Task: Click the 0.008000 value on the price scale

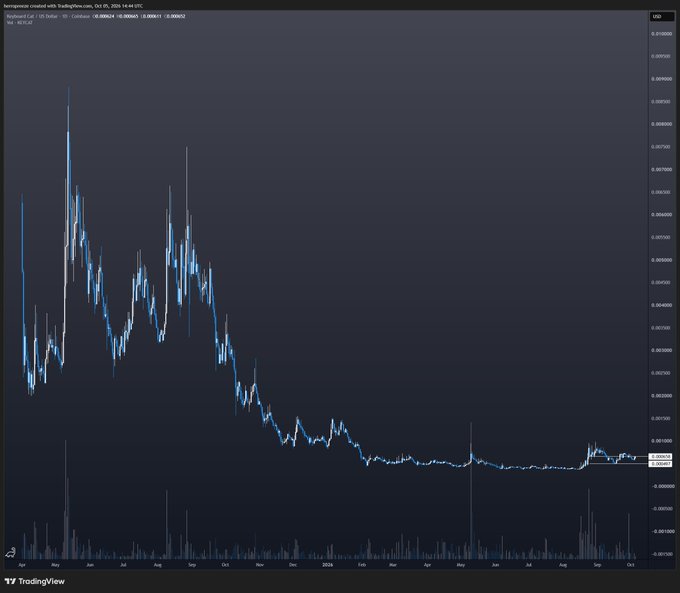Action: [661, 124]
